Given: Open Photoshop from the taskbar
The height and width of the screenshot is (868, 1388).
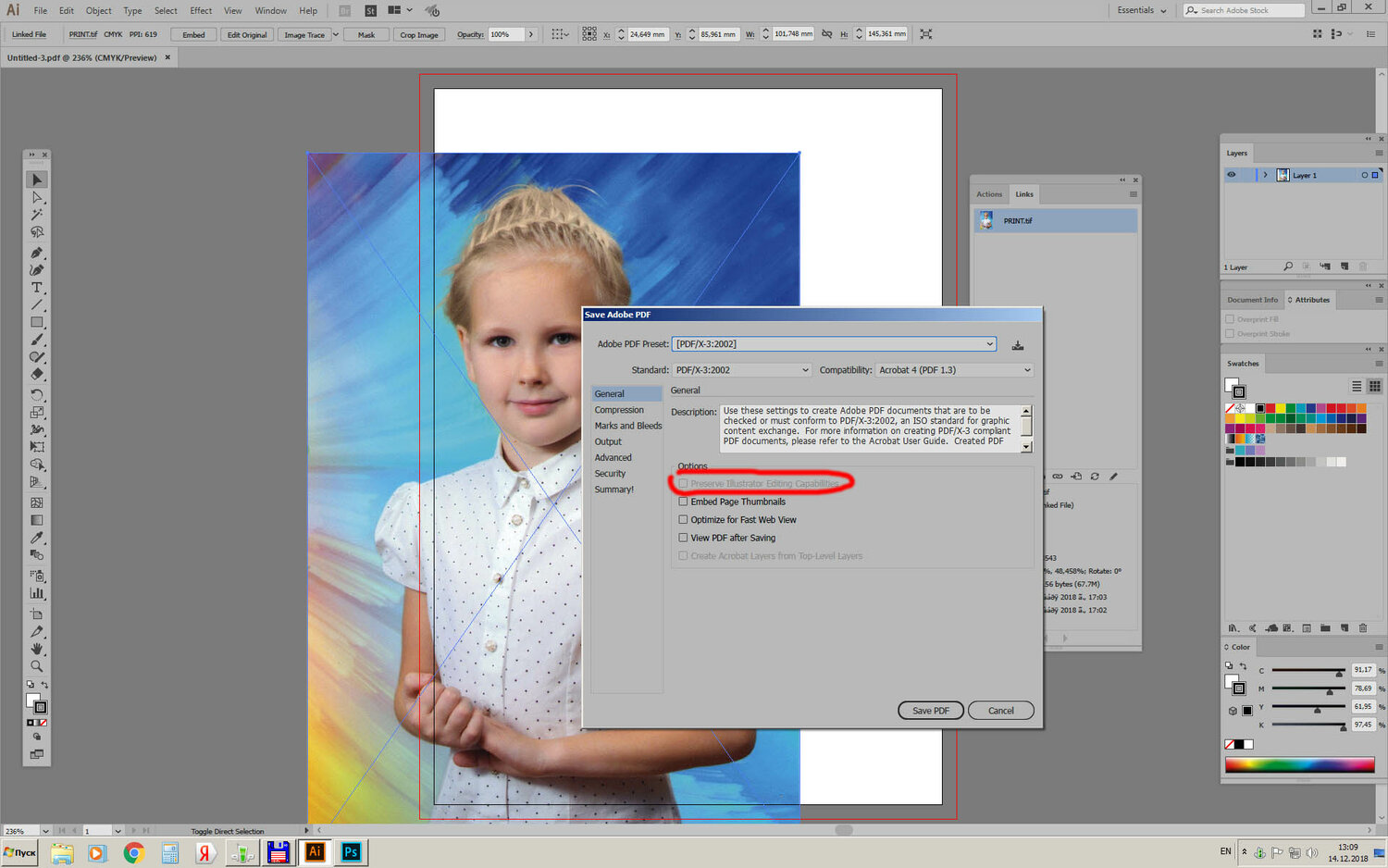Looking at the screenshot, I should 351,852.
